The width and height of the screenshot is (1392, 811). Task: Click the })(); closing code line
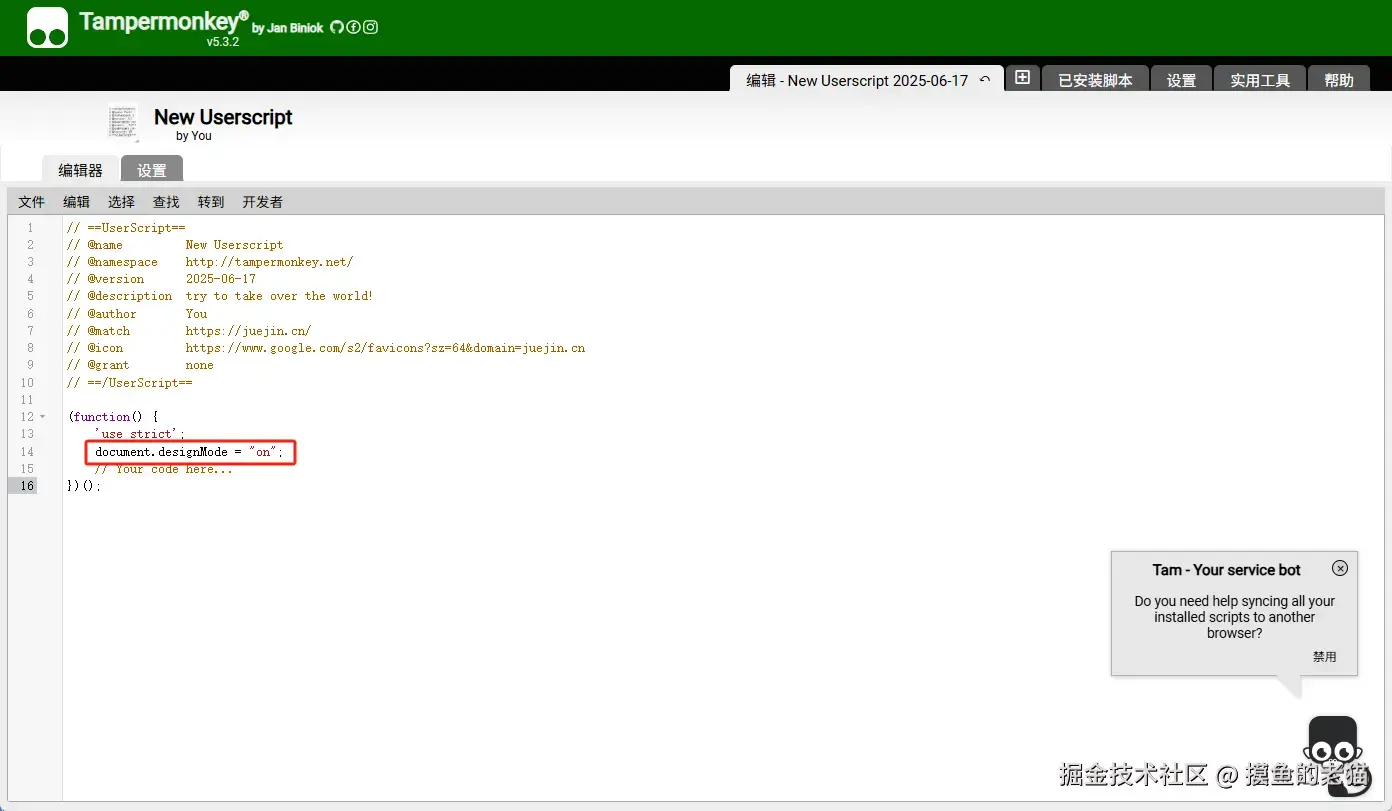tap(84, 486)
